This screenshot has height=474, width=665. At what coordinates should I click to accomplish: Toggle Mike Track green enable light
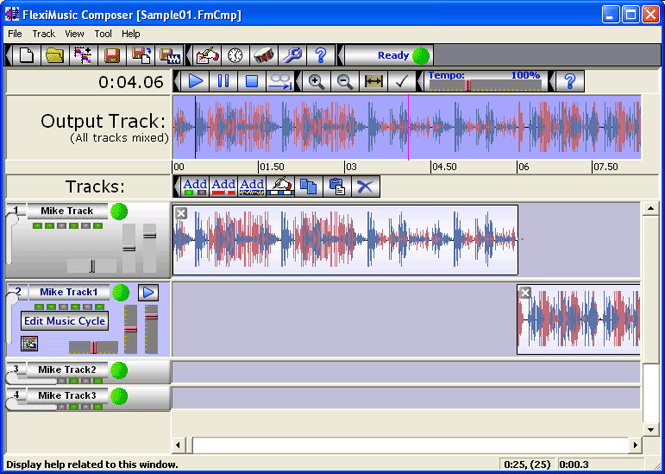click(120, 211)
